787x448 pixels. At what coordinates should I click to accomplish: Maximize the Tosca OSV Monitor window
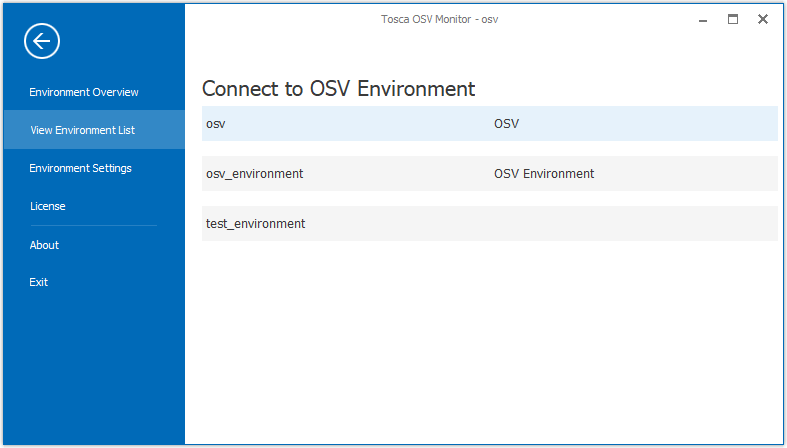[733, 19]
